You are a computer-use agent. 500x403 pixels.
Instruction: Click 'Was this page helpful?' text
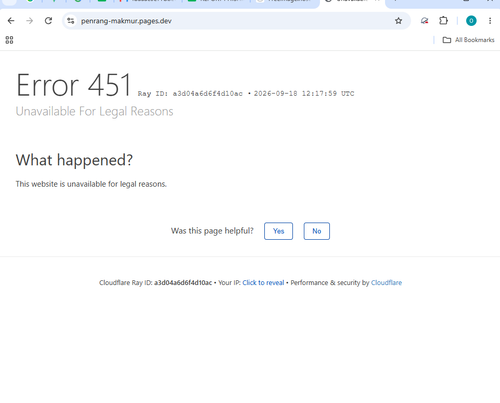click(x=212, y=231)
